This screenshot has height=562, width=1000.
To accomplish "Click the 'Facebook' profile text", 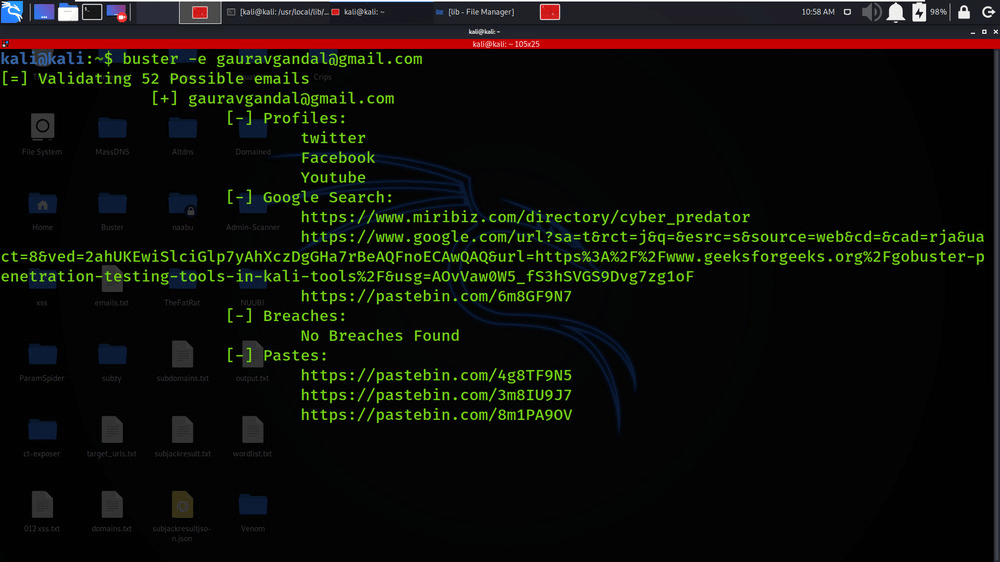I will pos(338,158).
